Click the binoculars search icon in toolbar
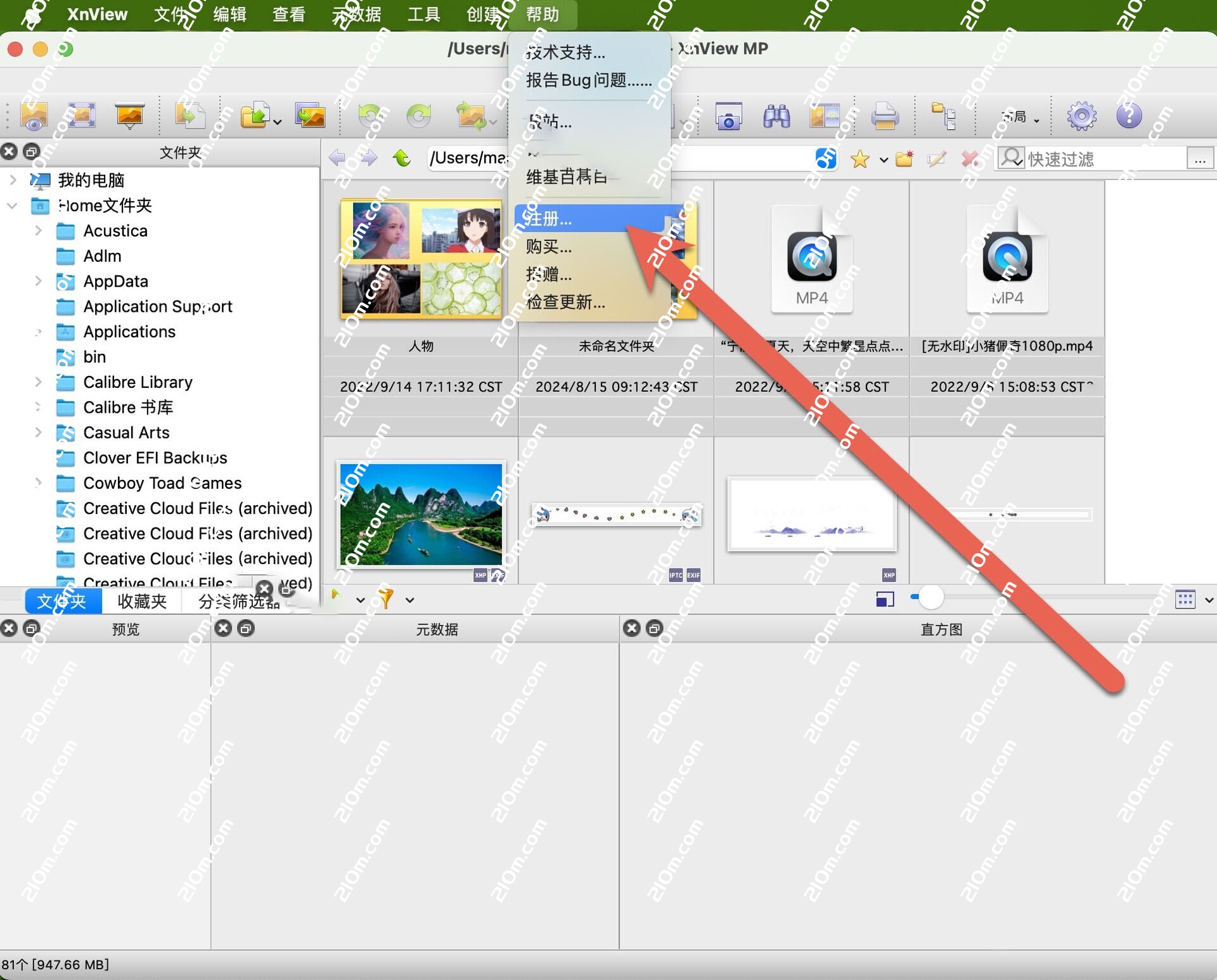Image resolution: width=1217 pixels, height=980 pixels. click(x=776, y=116)
